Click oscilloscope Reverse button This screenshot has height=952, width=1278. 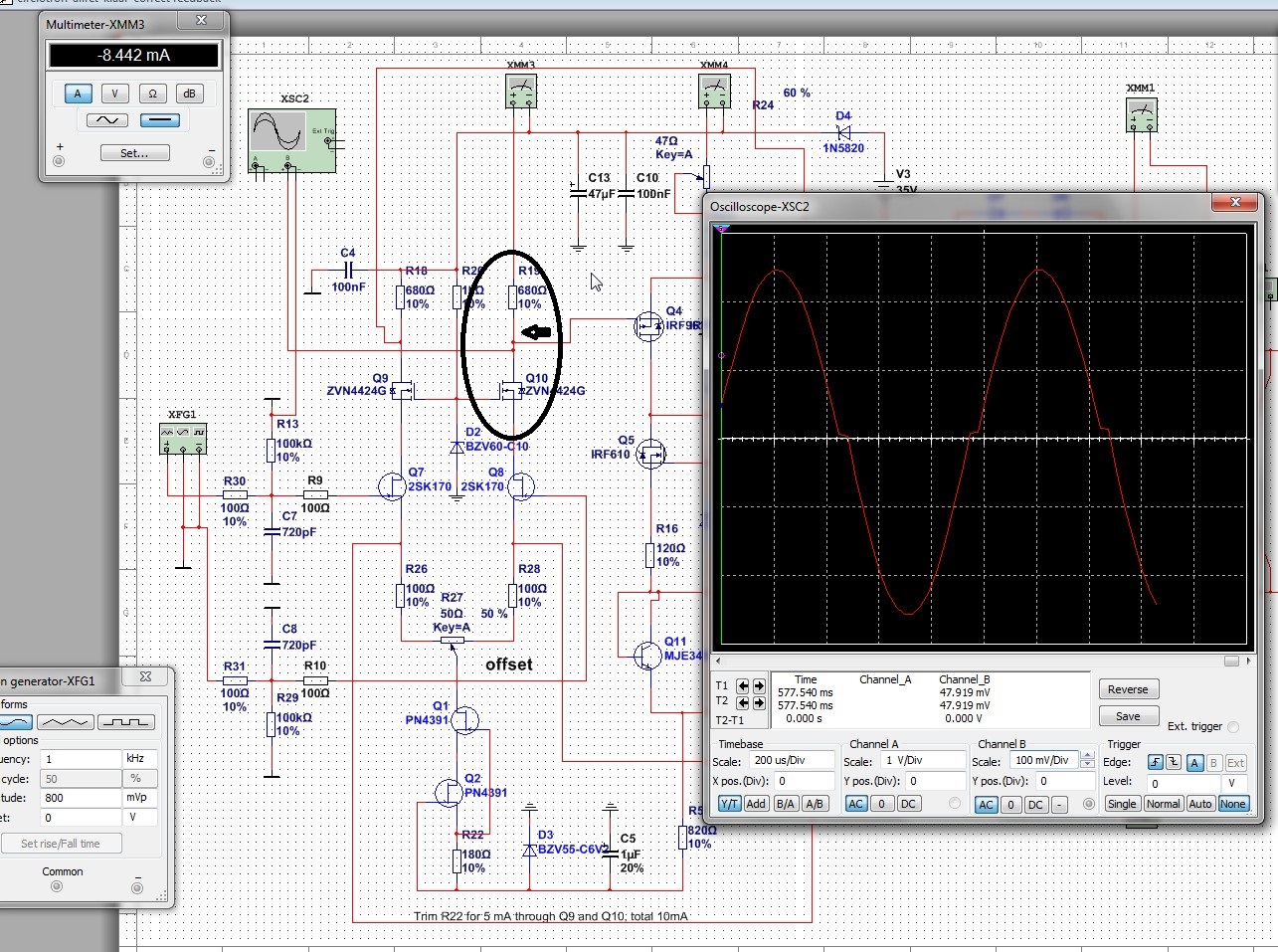1128,689
